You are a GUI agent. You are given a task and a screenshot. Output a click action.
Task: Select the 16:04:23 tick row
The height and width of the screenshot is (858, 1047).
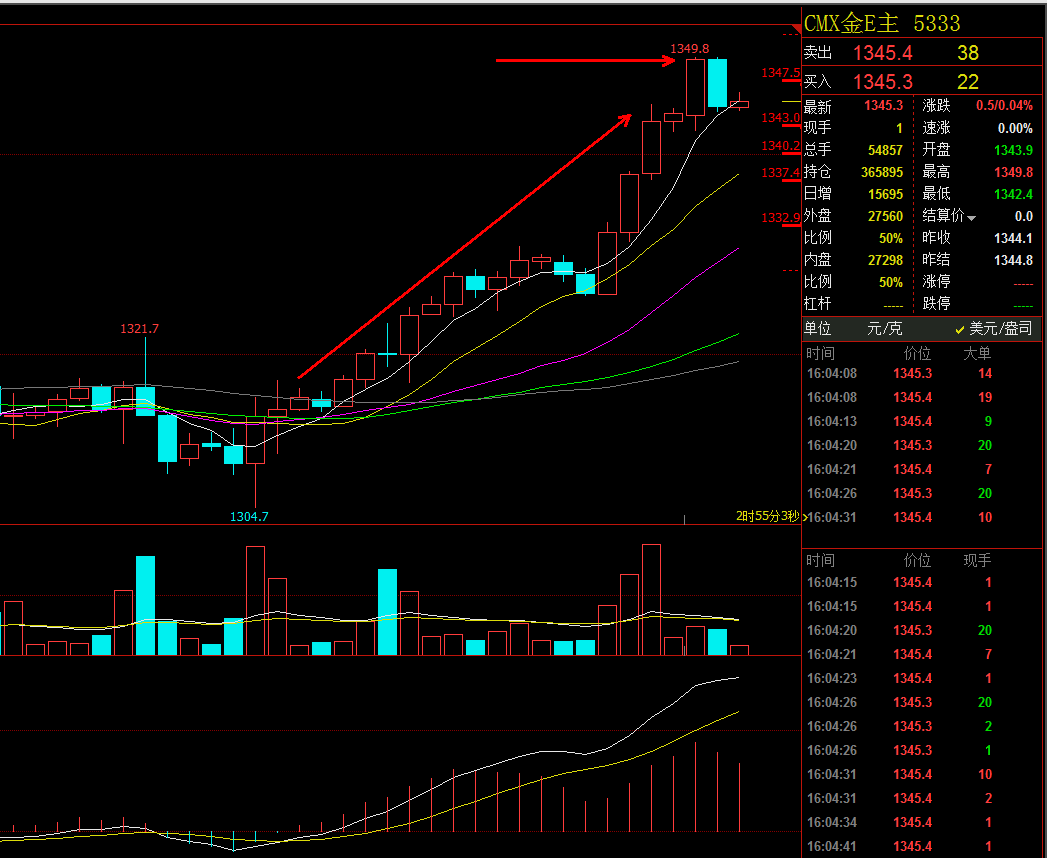click(920, 678)
